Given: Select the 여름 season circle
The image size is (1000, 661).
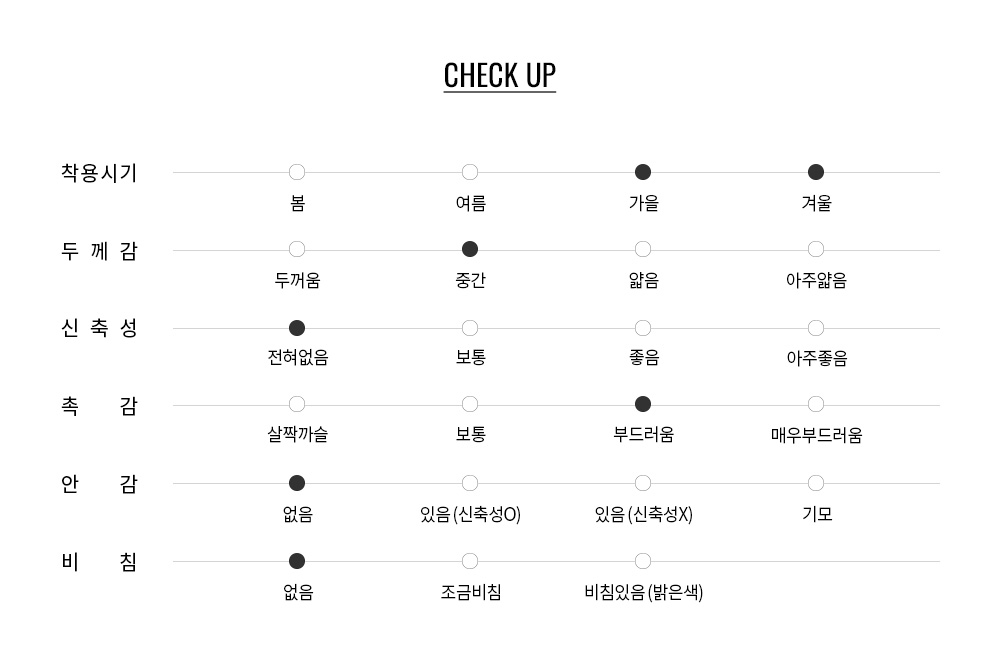Looking at the screenshot, I should [x=470, y=172].
